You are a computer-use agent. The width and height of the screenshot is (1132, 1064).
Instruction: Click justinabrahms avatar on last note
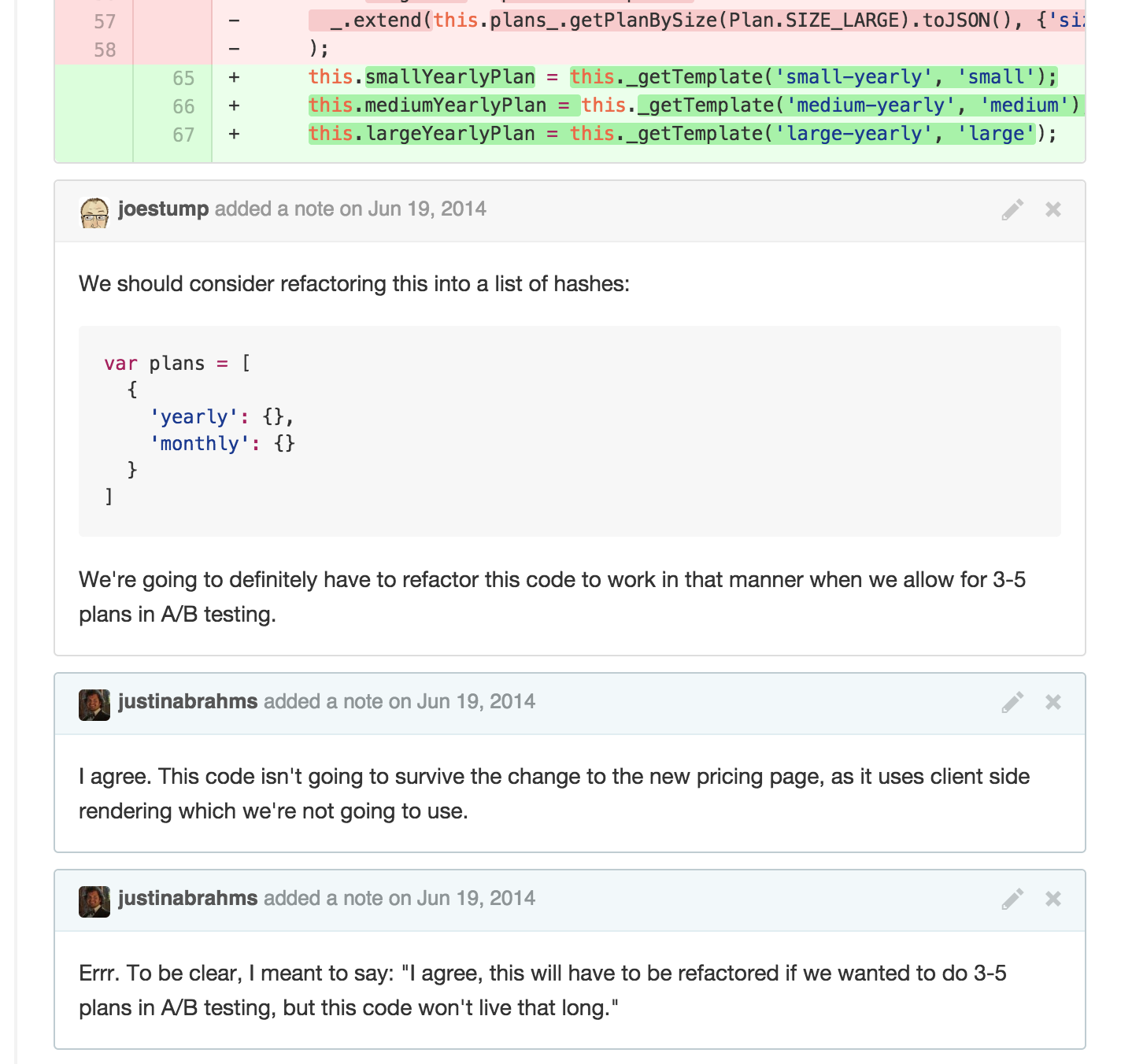(94, 902)
